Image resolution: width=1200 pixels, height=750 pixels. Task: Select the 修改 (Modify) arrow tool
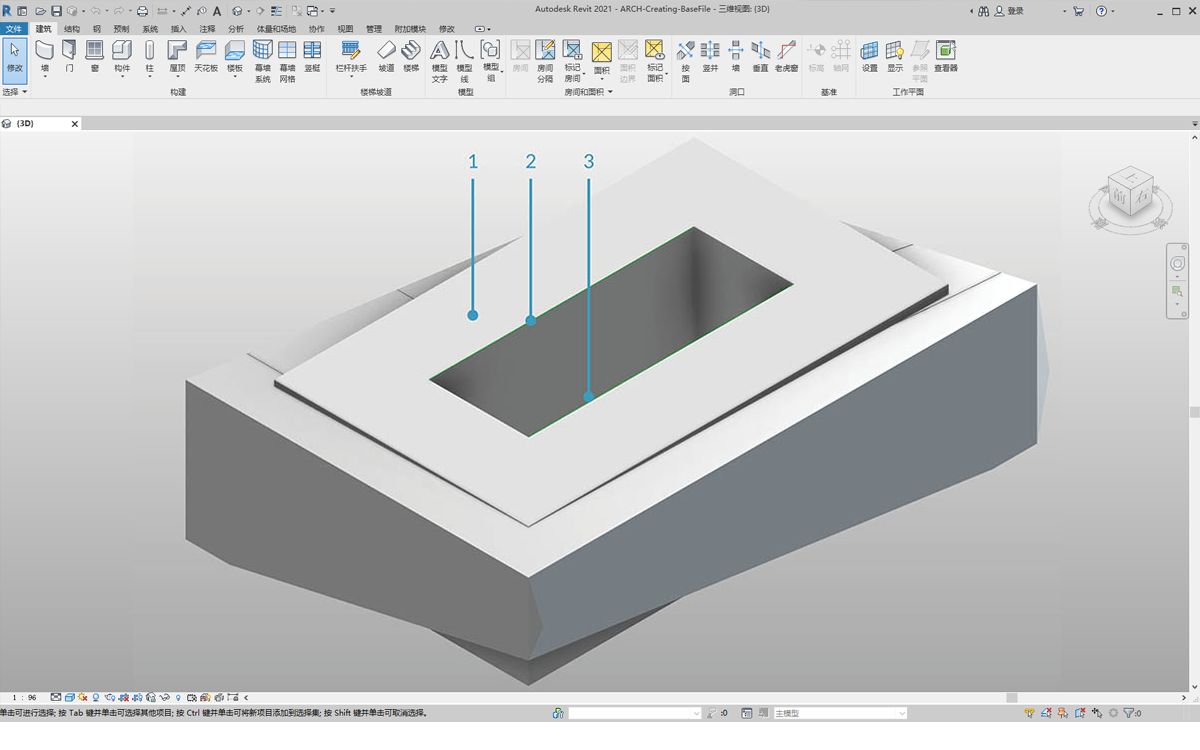14,60
